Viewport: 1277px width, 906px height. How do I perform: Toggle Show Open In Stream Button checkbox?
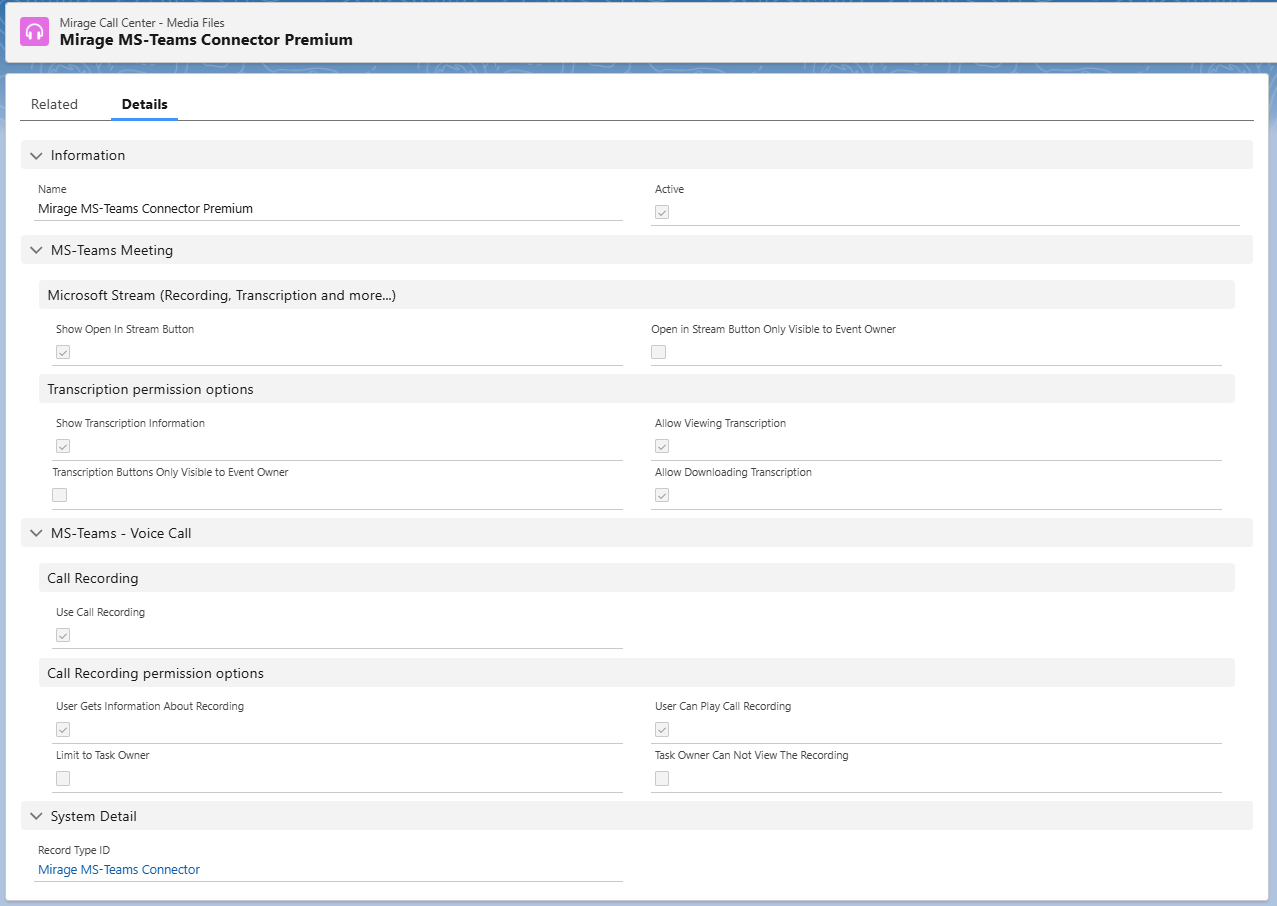pyautogui.click(x=63, y=352)
